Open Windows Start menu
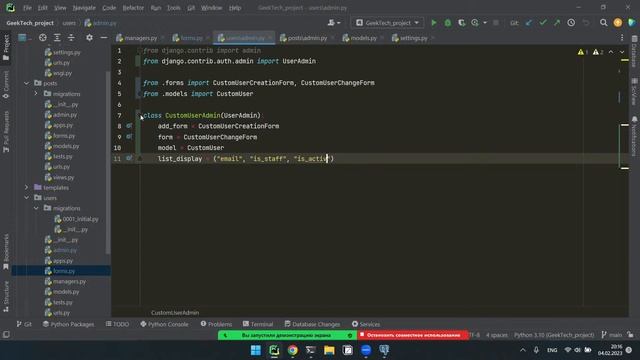Screen dimensions: 640x360 (256, 350)
